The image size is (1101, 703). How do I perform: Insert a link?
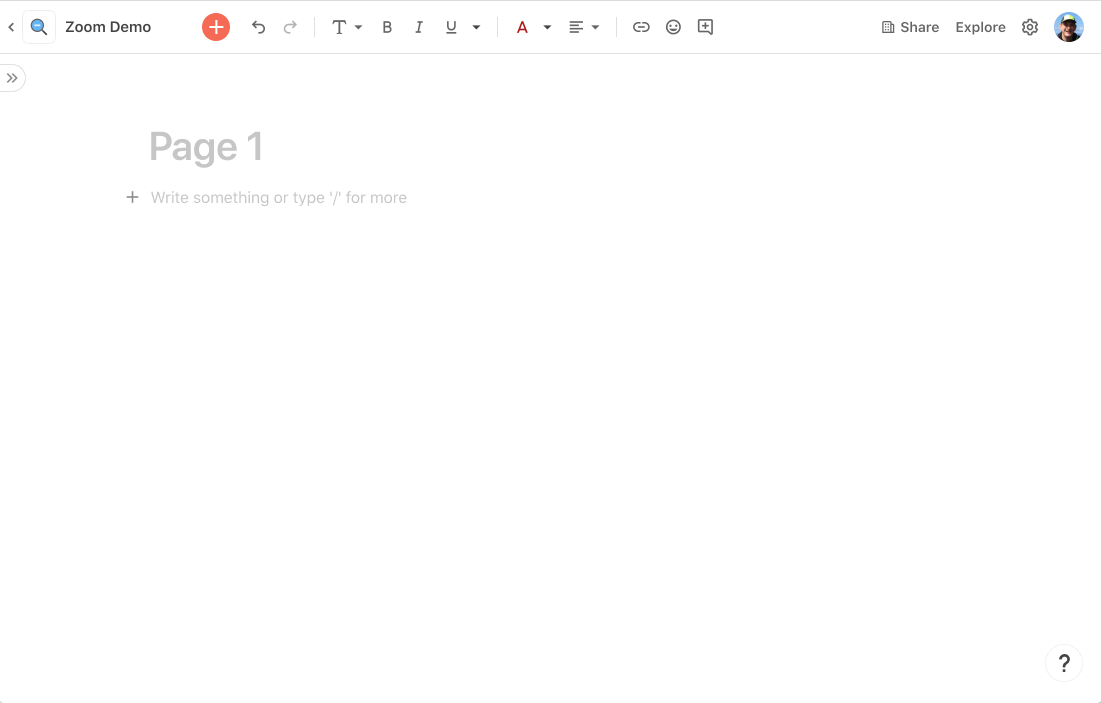[x=641, y=27]
